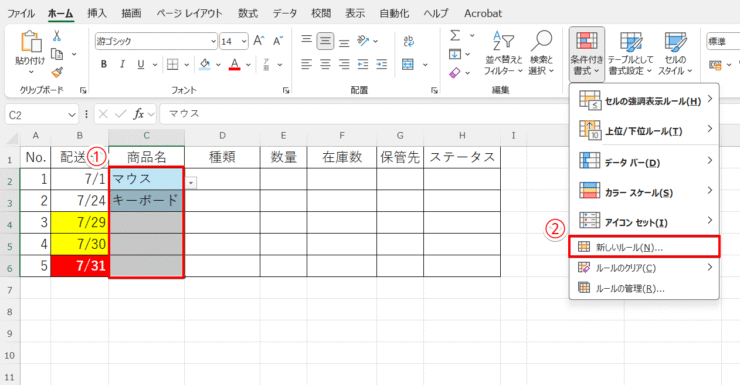Click the Cut scissors icon
740x385 pixels.
[57, 36]
